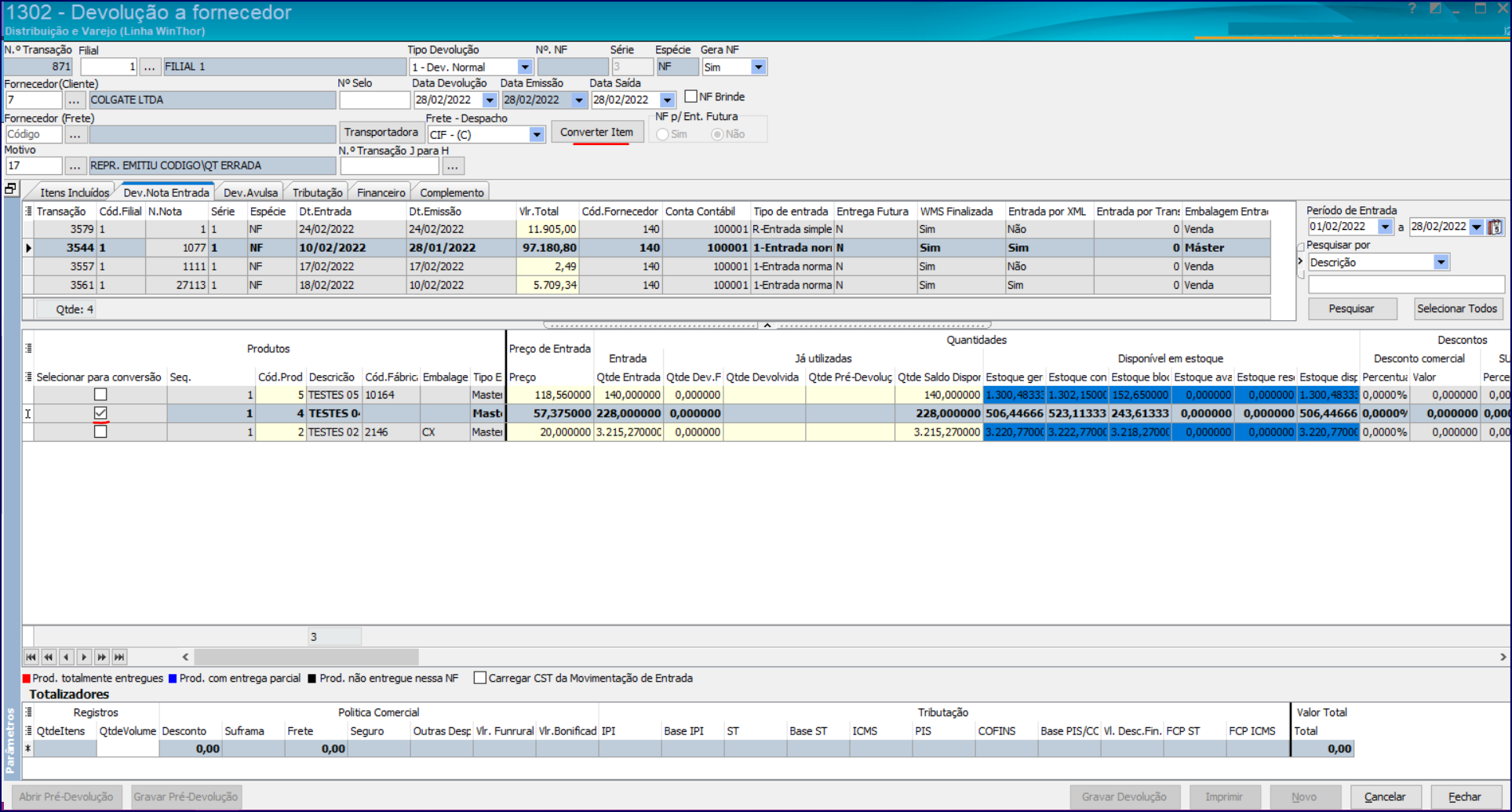
Task: Tick conversion checkbox for TESTES 05 row
Action: [100, 395]
